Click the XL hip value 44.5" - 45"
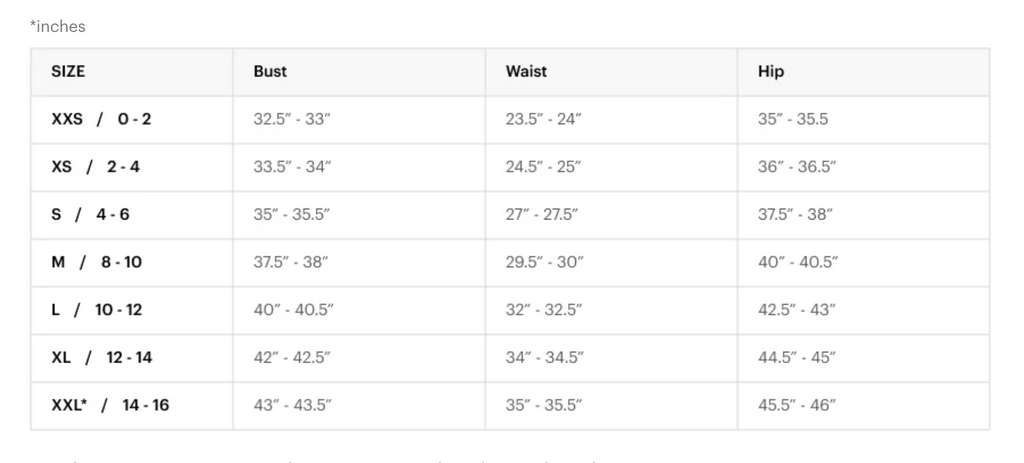The width and height of the screenshot is (1024, 463). pos(796,357)
